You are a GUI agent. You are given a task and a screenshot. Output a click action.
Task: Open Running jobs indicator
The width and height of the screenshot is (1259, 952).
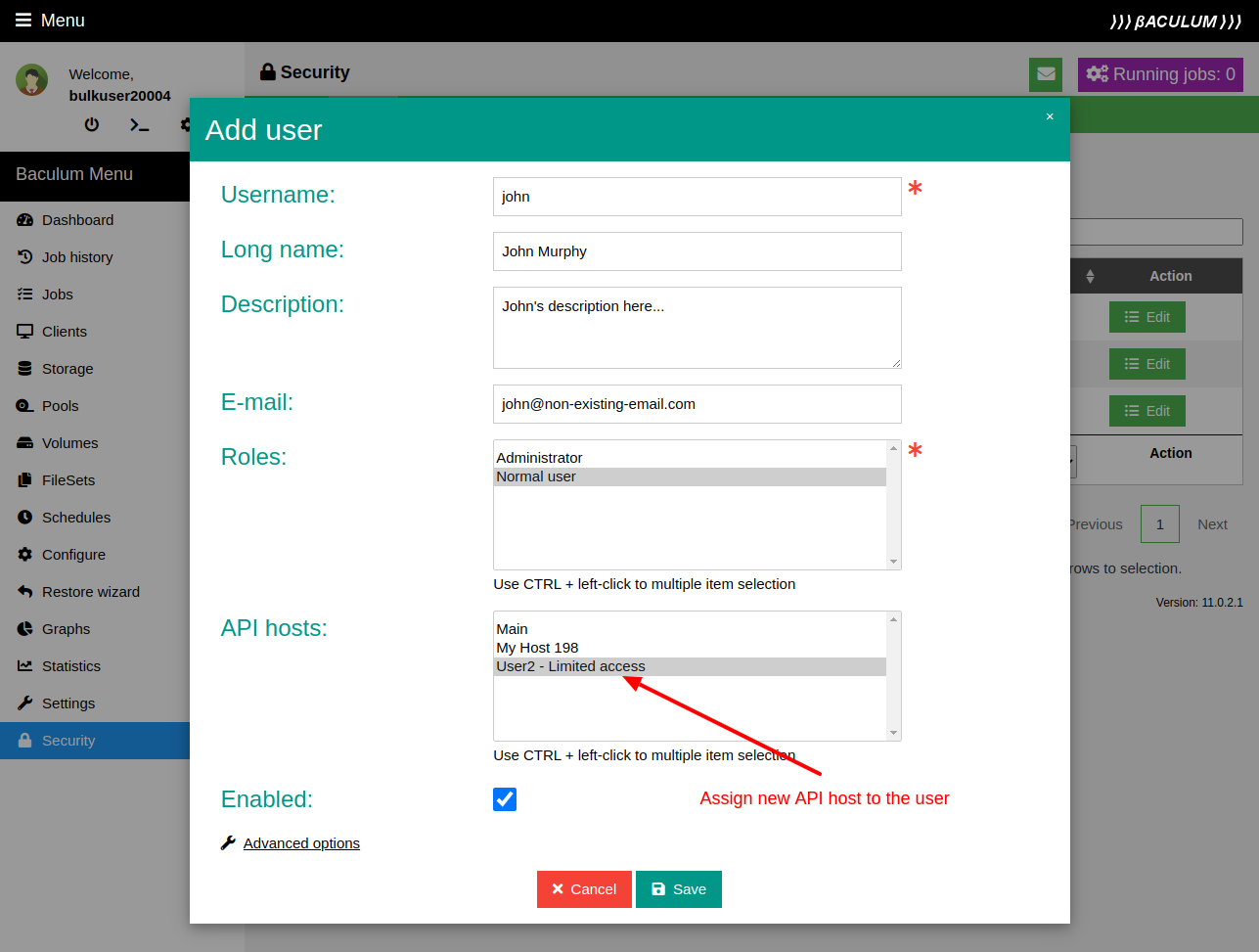(1160, 74)
